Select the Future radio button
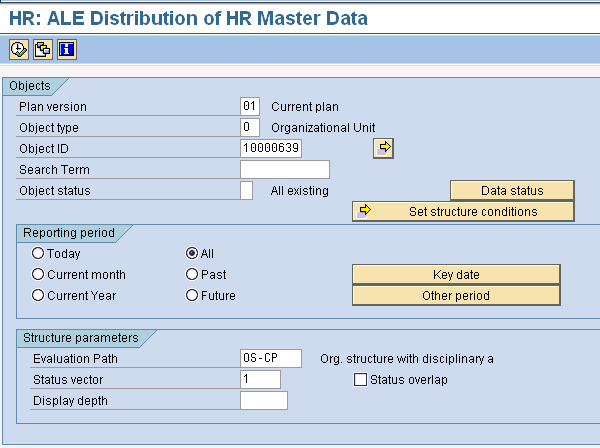The width and height of the screenshot is (600, 448). click(x=192, y=295)
